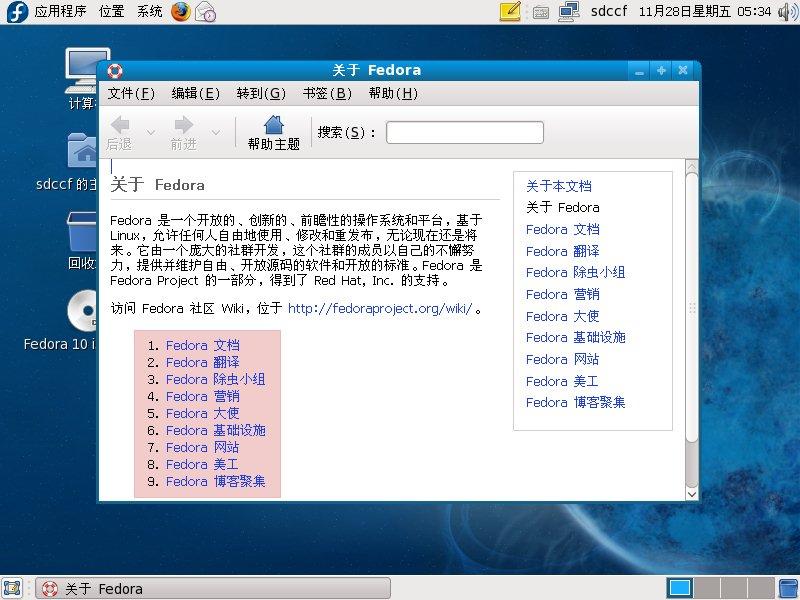Open the fedoraproject.org/wiki link
This screenshot has width=800, height=600.
(380, 309)
